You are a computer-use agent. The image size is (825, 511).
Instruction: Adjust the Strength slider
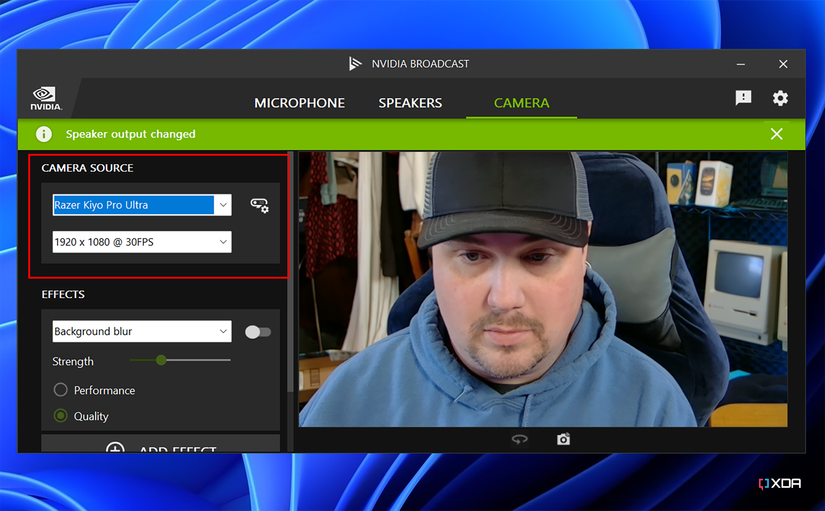[x=179, y=360]
